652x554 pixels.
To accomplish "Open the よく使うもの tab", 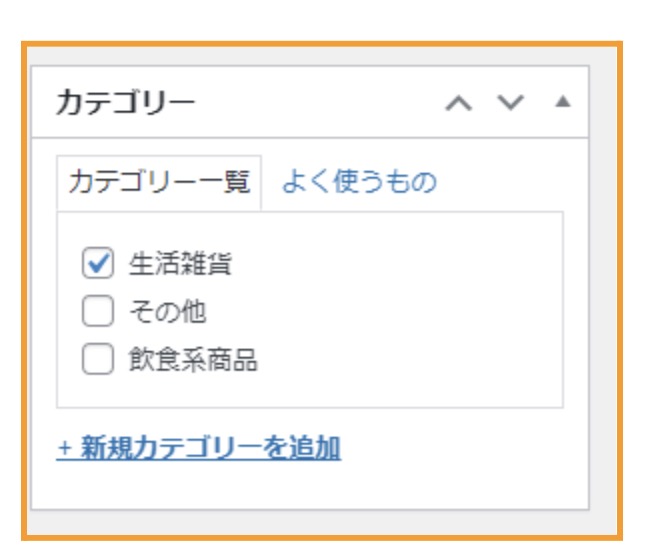I will [359, 182].
